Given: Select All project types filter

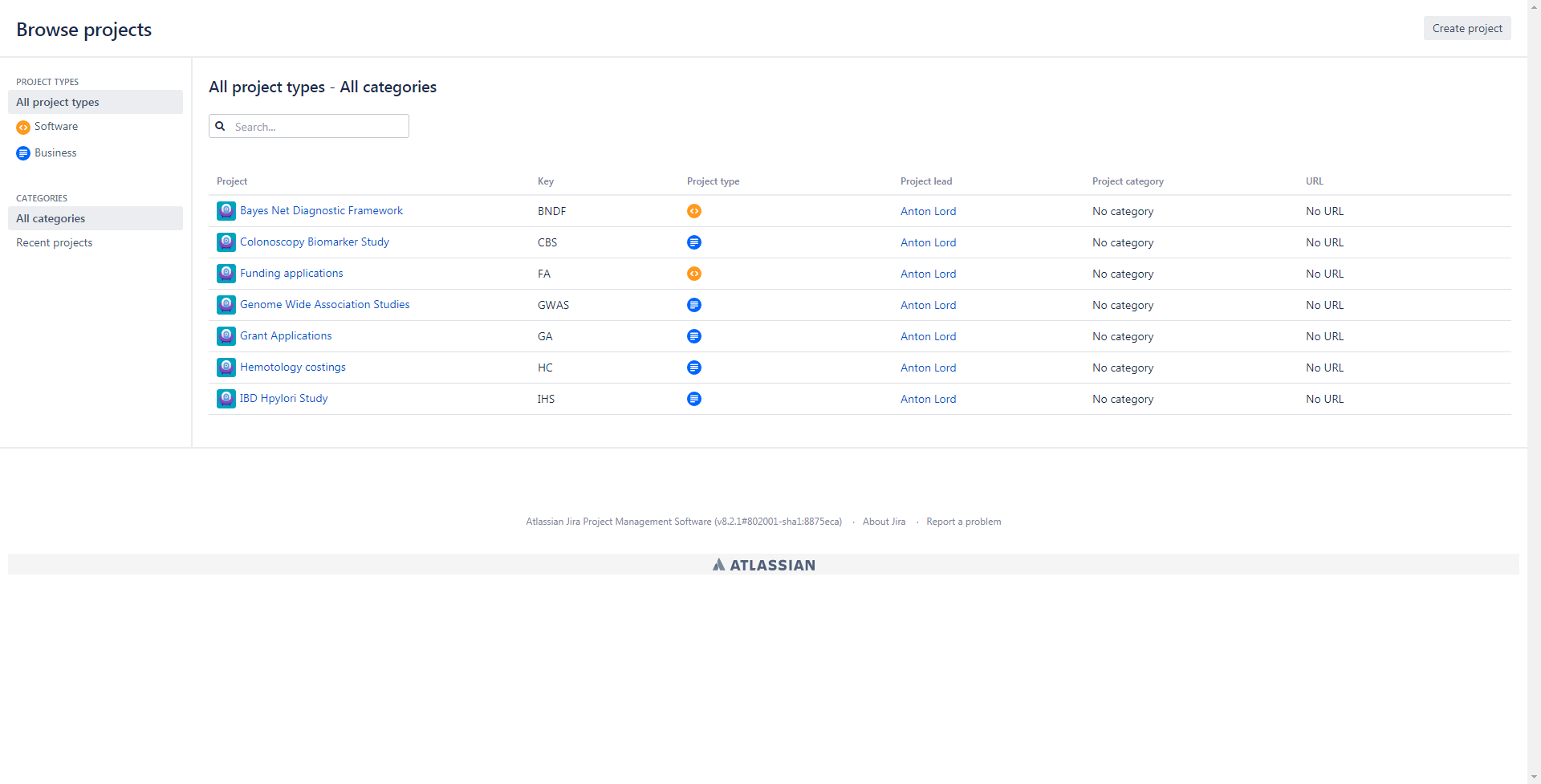Looking at the screenshot, I should [96, 102].
